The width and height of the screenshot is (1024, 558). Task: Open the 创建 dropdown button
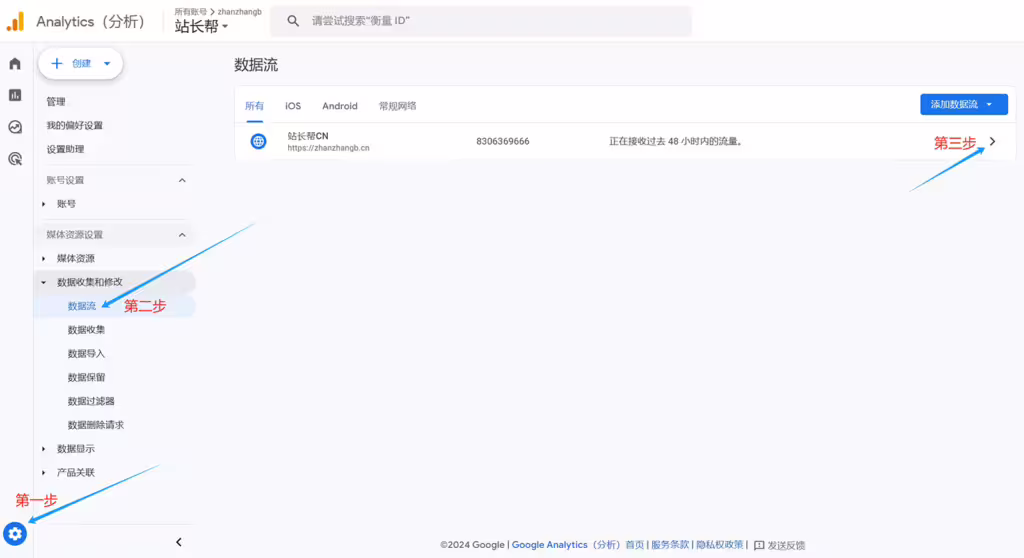point(81,63)
